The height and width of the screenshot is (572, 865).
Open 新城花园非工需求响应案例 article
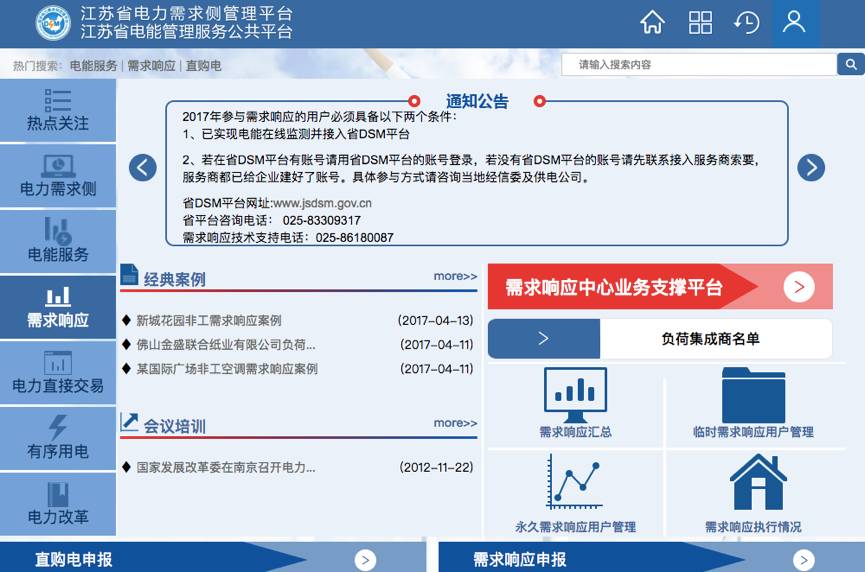[209, 321]
